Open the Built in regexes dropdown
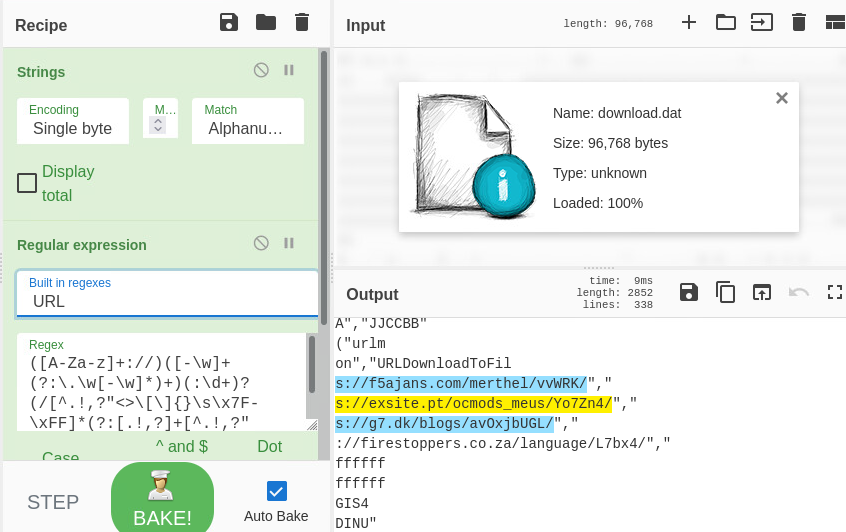This screenshot has width=846, height=532. (x=167, y=293)
